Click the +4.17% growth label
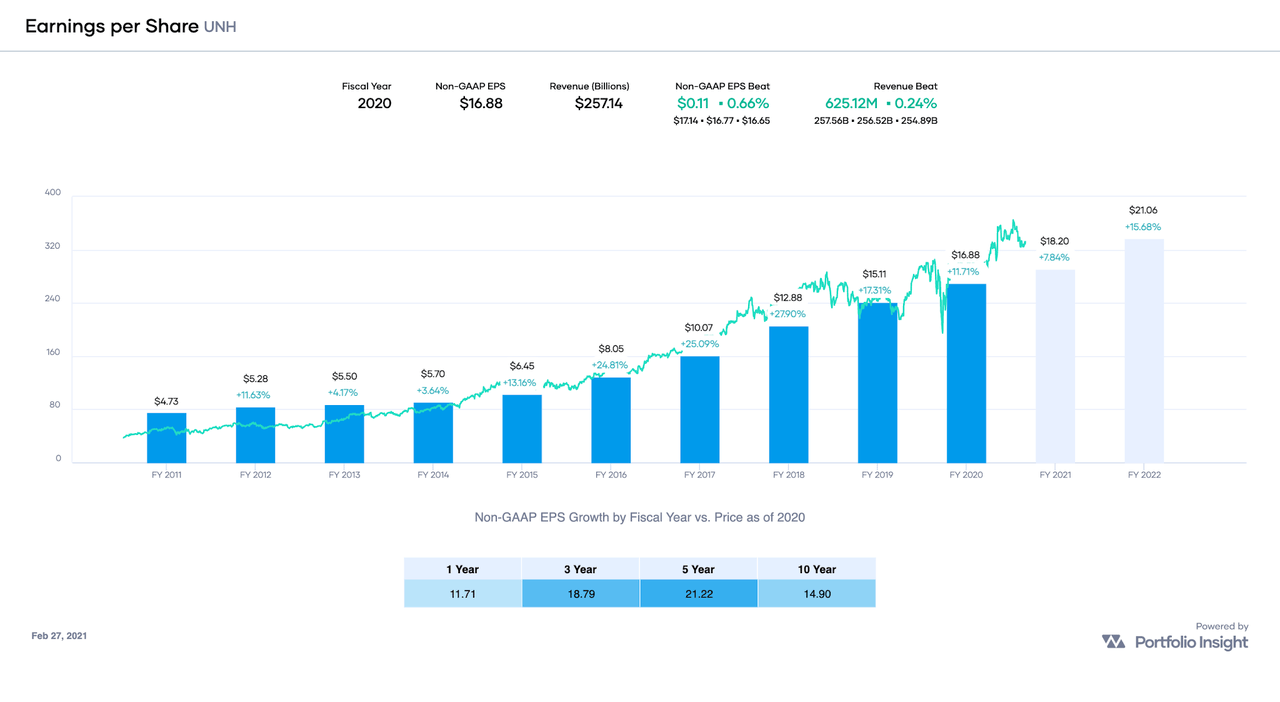 tap(345, 393)
